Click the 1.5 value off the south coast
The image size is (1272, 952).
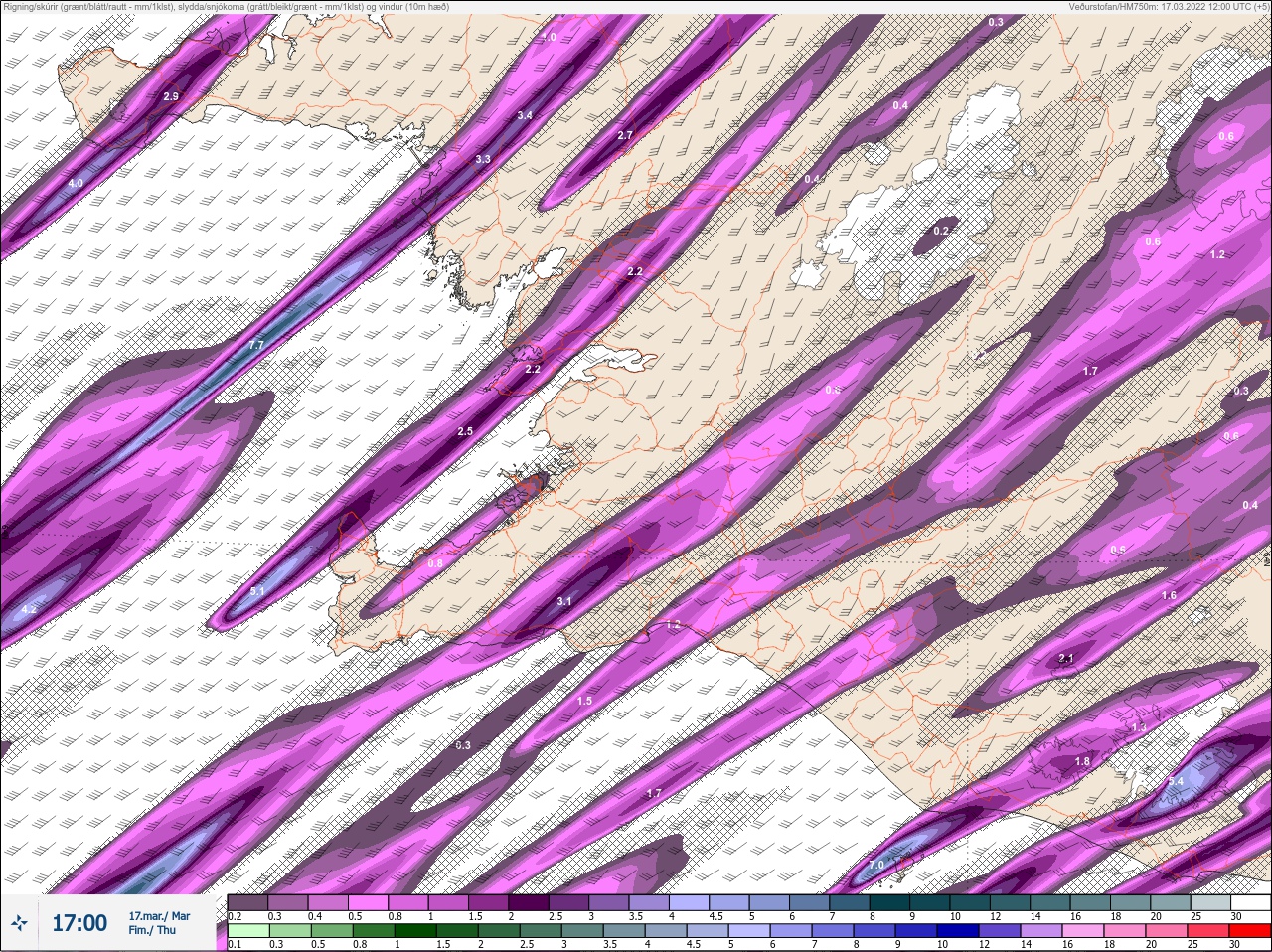pos(584,701)
